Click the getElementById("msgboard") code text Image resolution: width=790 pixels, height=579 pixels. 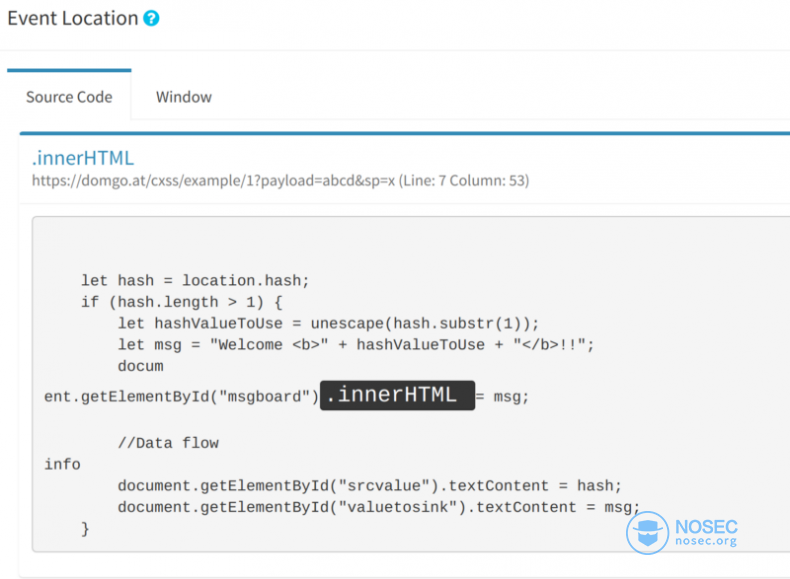coord(181,397)
